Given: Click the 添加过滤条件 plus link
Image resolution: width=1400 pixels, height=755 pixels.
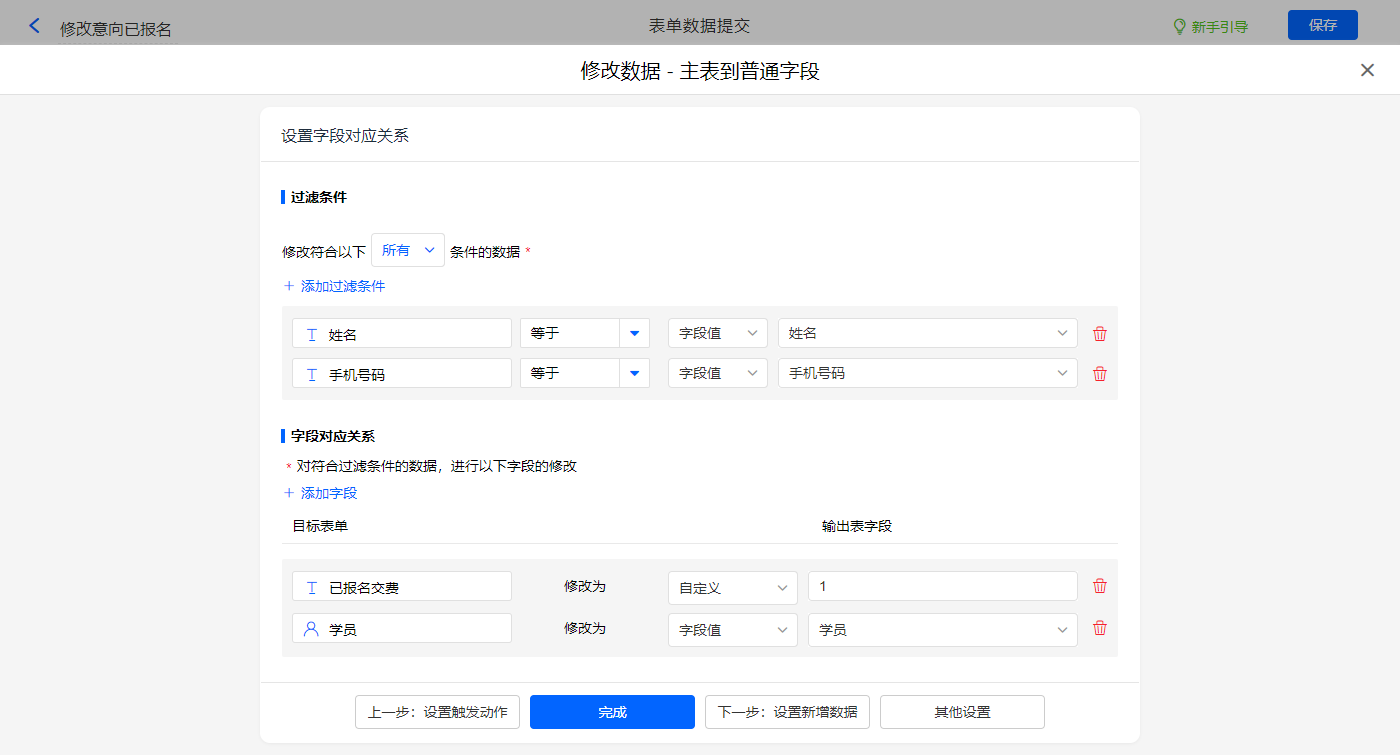Looking at the screenshot, I should (x=334, y=286).
